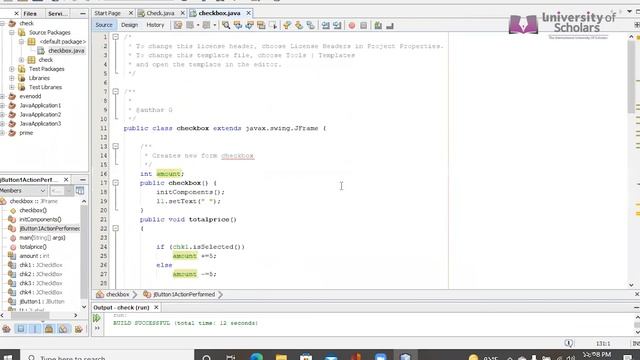
Task: Switch to Start Page tab
Action: click(x=108, y=13)
